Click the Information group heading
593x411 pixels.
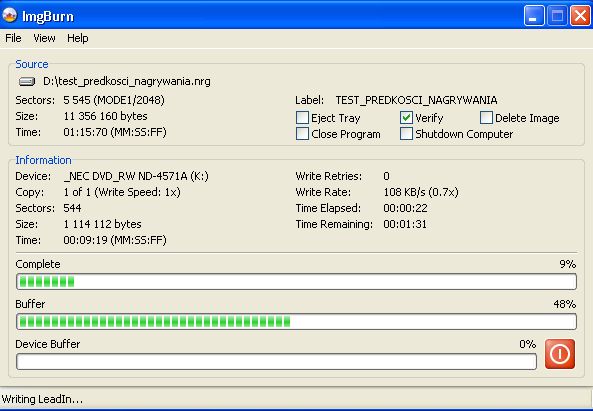point(43,160)
